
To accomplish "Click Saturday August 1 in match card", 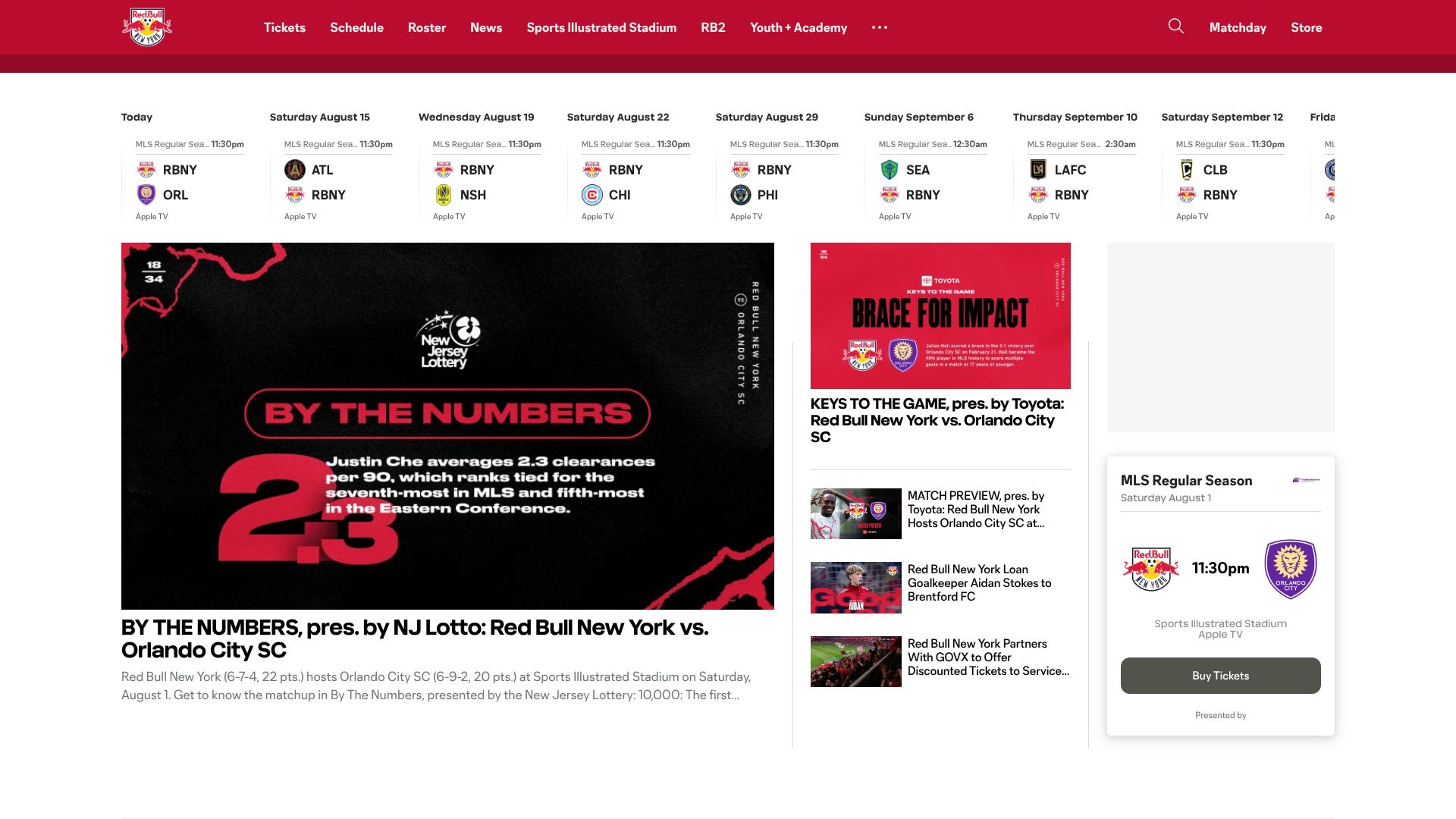I will point(1166,498).
